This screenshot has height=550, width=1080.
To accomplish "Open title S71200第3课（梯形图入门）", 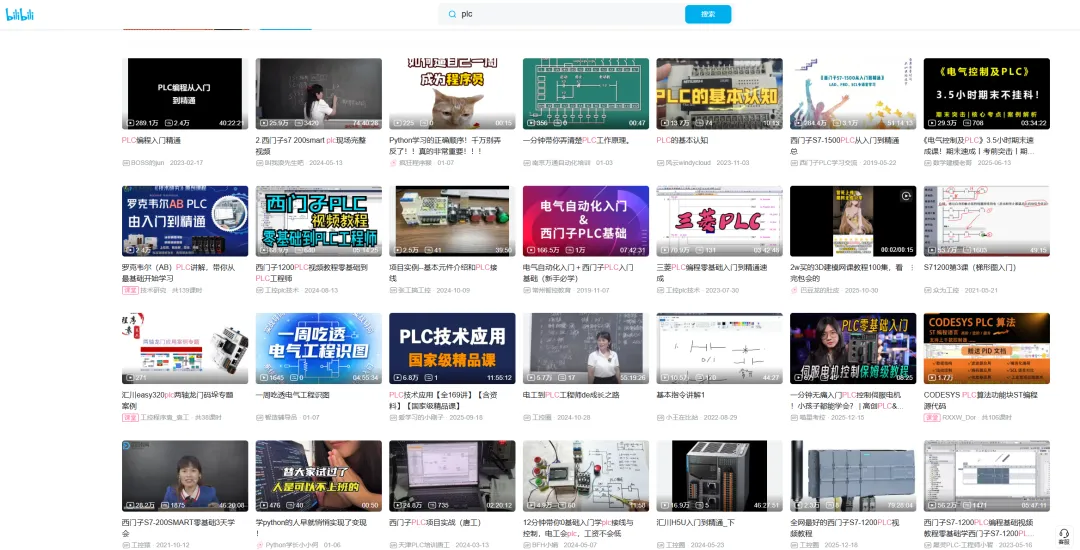I will [970, 268].
